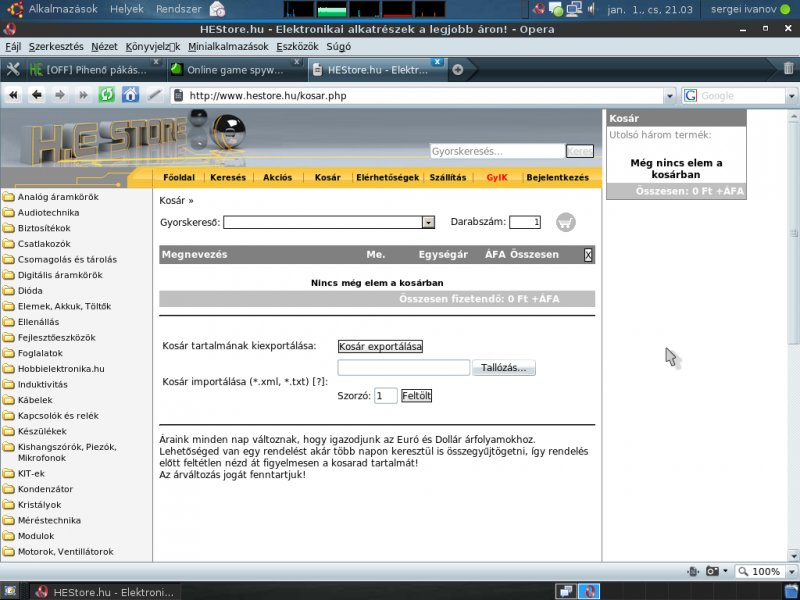This screenshot has height=600, width=800.
Task: Click the show desktop button in bottom panel
Action: [11, 591]
